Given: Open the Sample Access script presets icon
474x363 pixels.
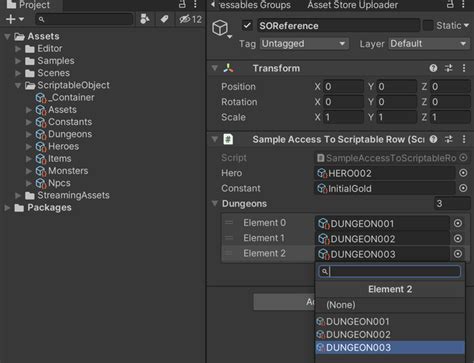Looking at the screenshot, I should (x=449, y=139).
